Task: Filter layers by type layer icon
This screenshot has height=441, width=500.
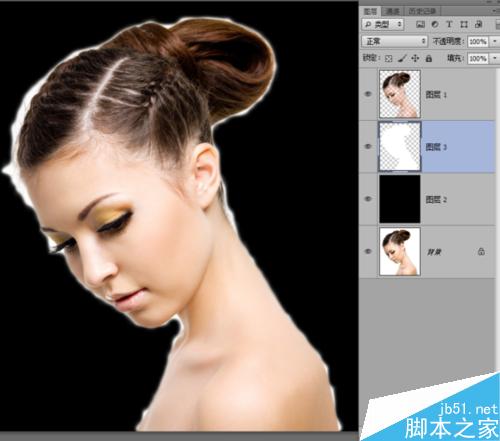Action: pyautogui.click(x=449, y=24)
